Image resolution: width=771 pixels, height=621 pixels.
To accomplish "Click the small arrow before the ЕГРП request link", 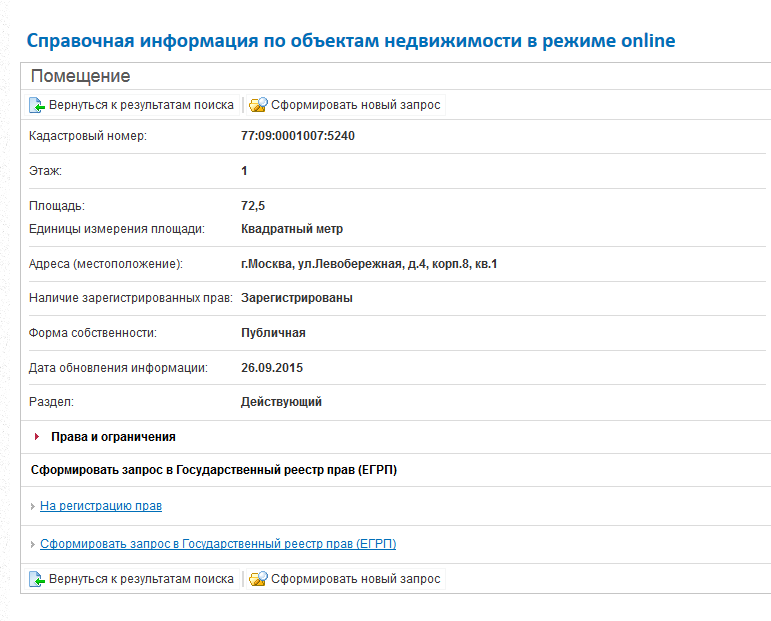I will [33, 544].
